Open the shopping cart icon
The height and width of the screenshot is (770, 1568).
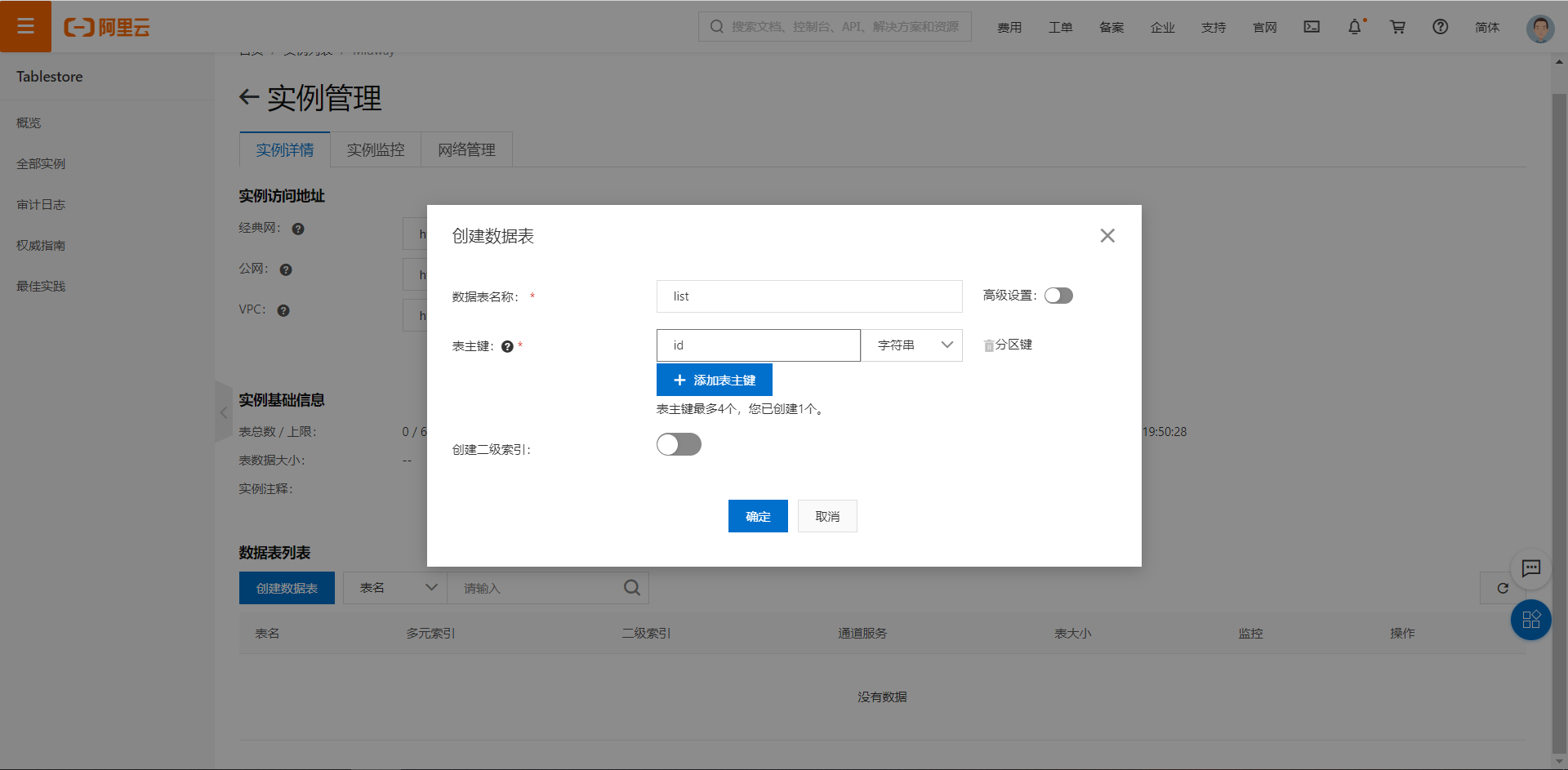click(1397, 27)
